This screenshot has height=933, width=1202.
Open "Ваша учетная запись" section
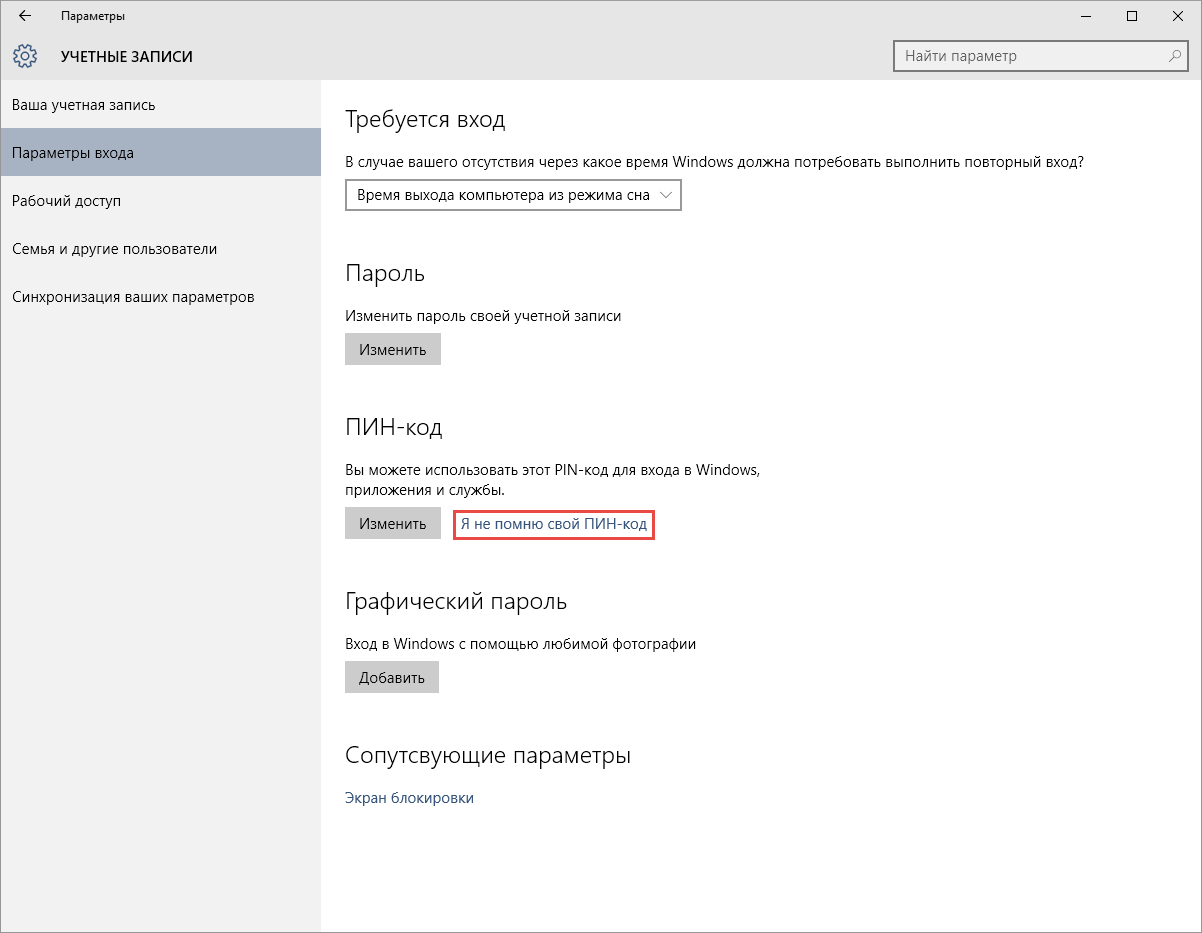coord(160,105)
